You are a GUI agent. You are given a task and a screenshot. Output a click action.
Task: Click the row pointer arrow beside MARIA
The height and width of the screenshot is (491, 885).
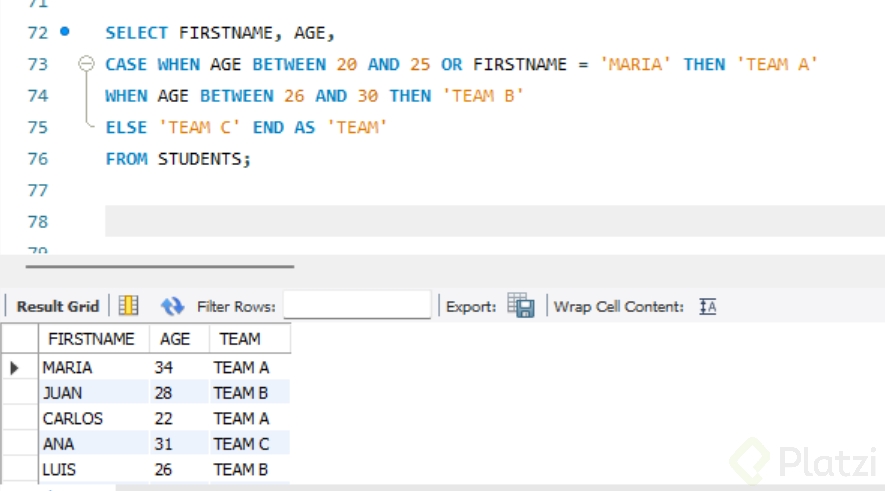tap(15, 368)
